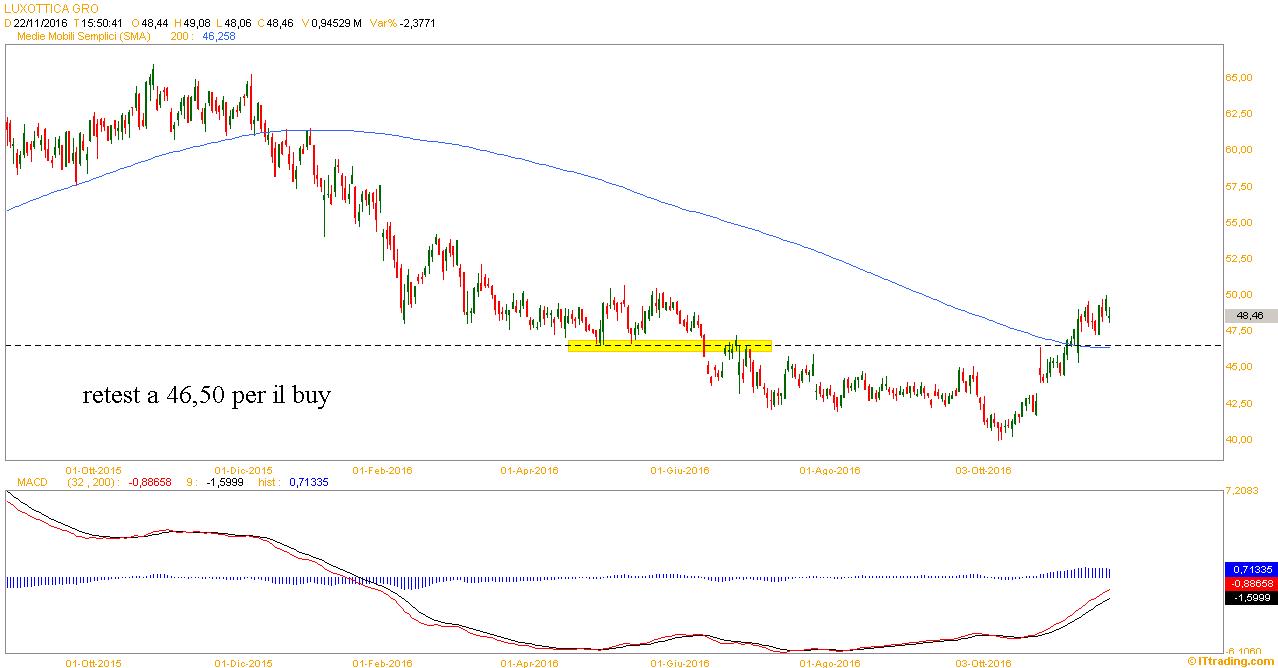1278x668 pixels.
Task: Click 01-Feb-2016 on the price chart axis
Action: click(x=383, y=469)
